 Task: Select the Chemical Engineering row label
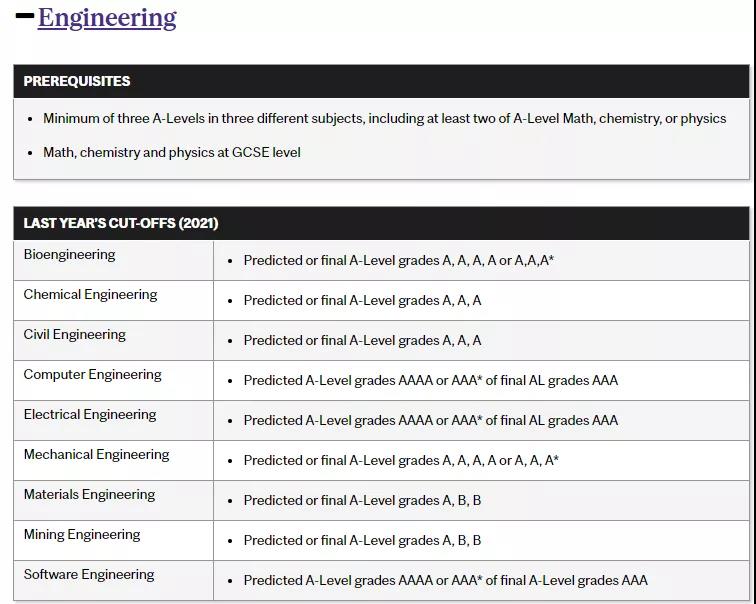tap(90, 295)
